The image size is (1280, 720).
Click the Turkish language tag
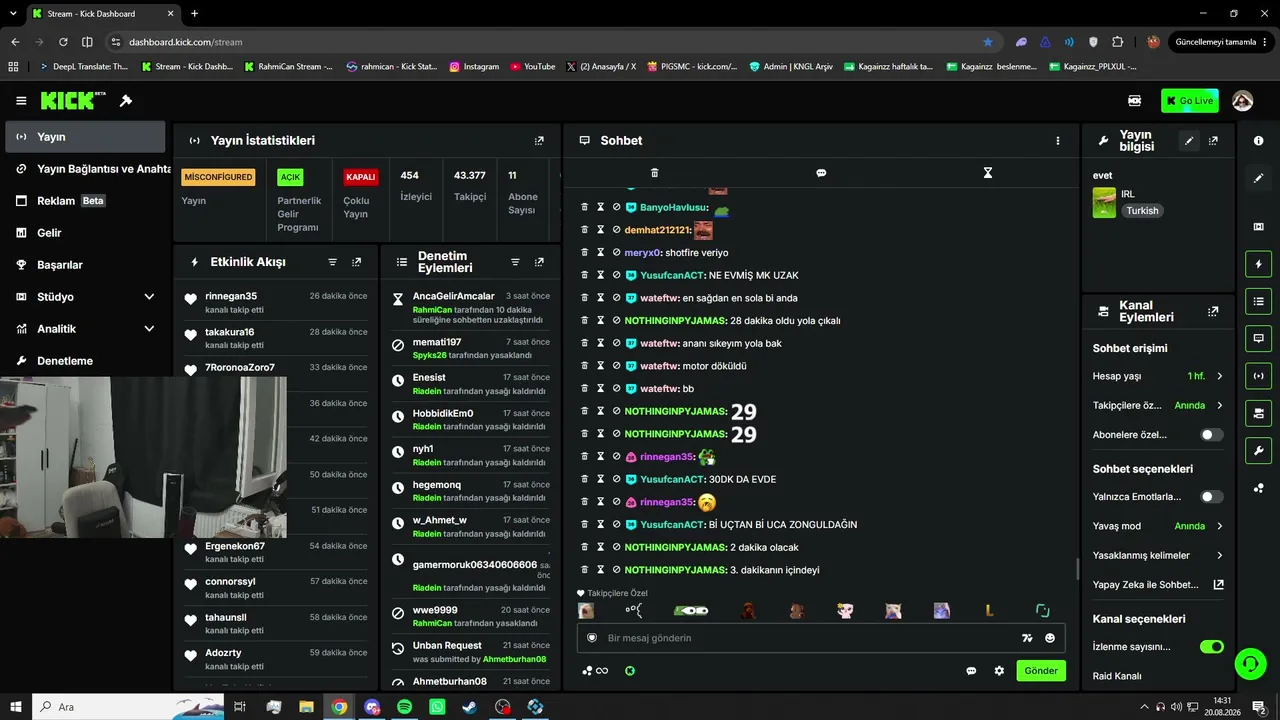click(1142, 211)
